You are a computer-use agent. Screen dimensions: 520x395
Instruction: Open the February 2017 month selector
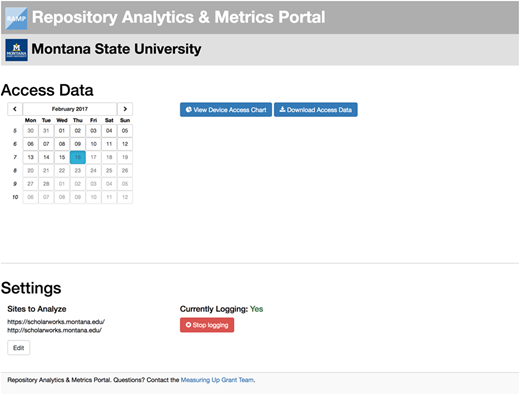click(70, 109)
